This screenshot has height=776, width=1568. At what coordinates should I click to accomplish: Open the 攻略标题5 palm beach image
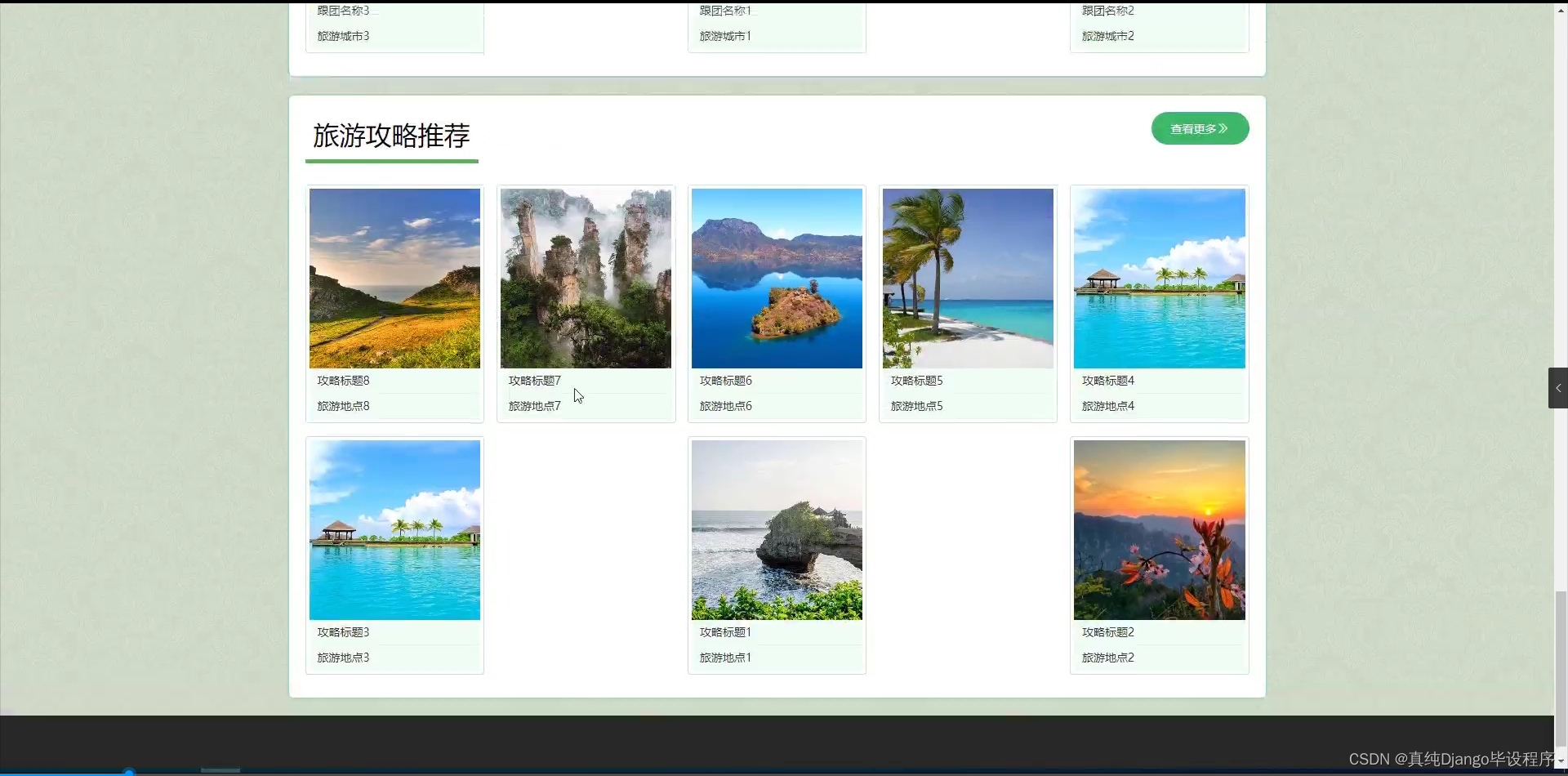coord(968,279)
